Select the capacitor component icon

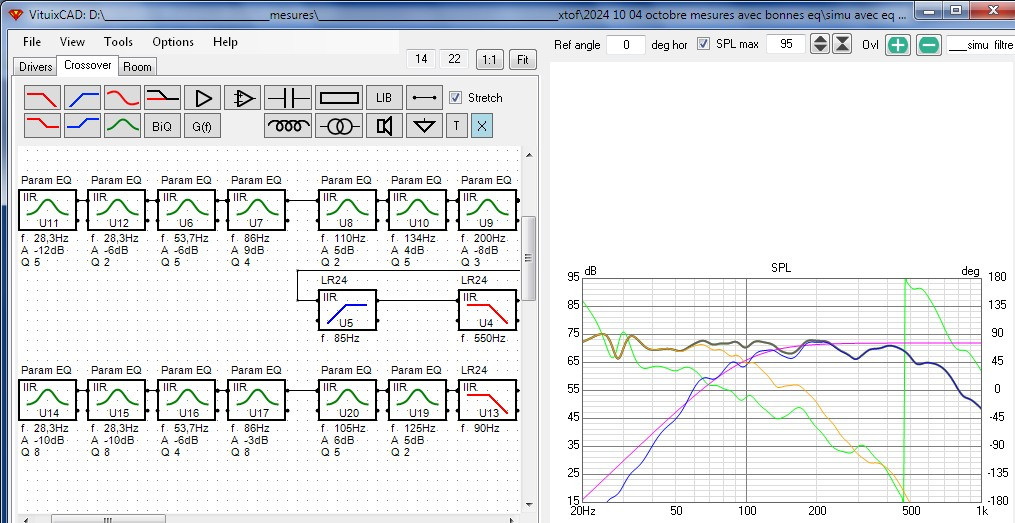[x=288, y=98]
